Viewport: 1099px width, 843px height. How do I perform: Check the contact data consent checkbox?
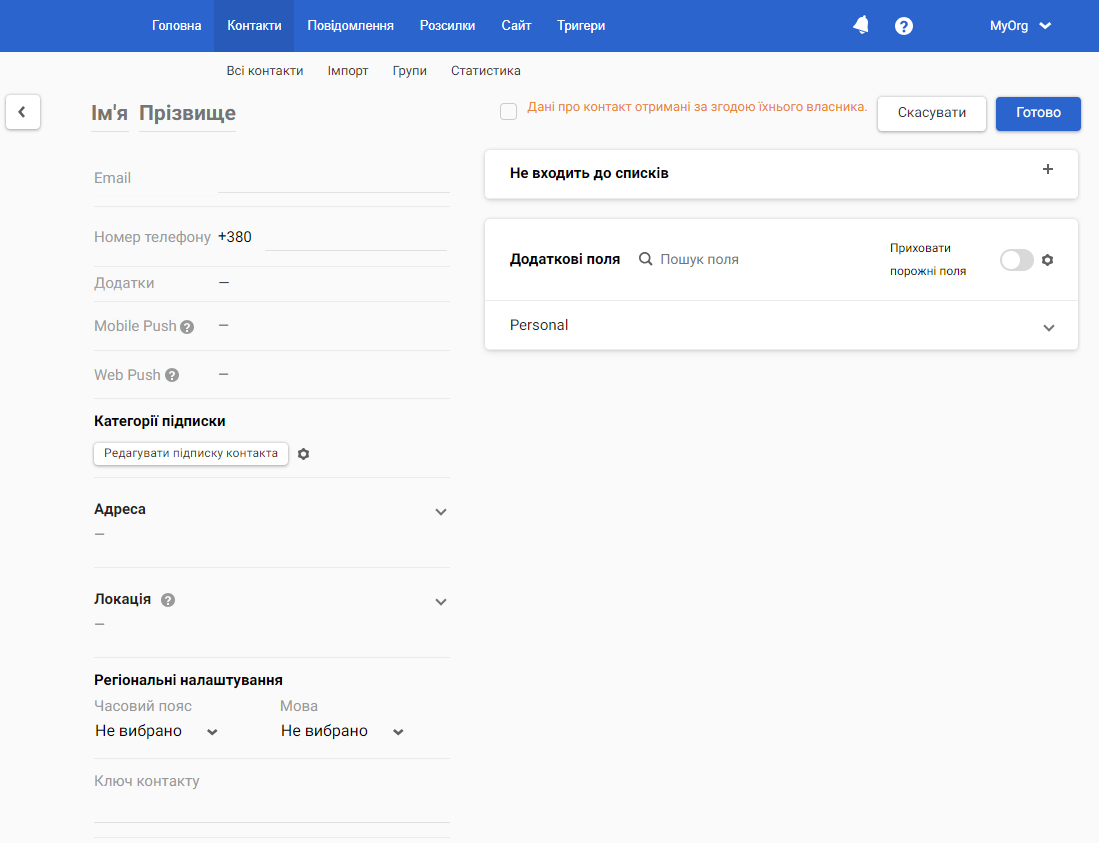click(x=508, y=111)
